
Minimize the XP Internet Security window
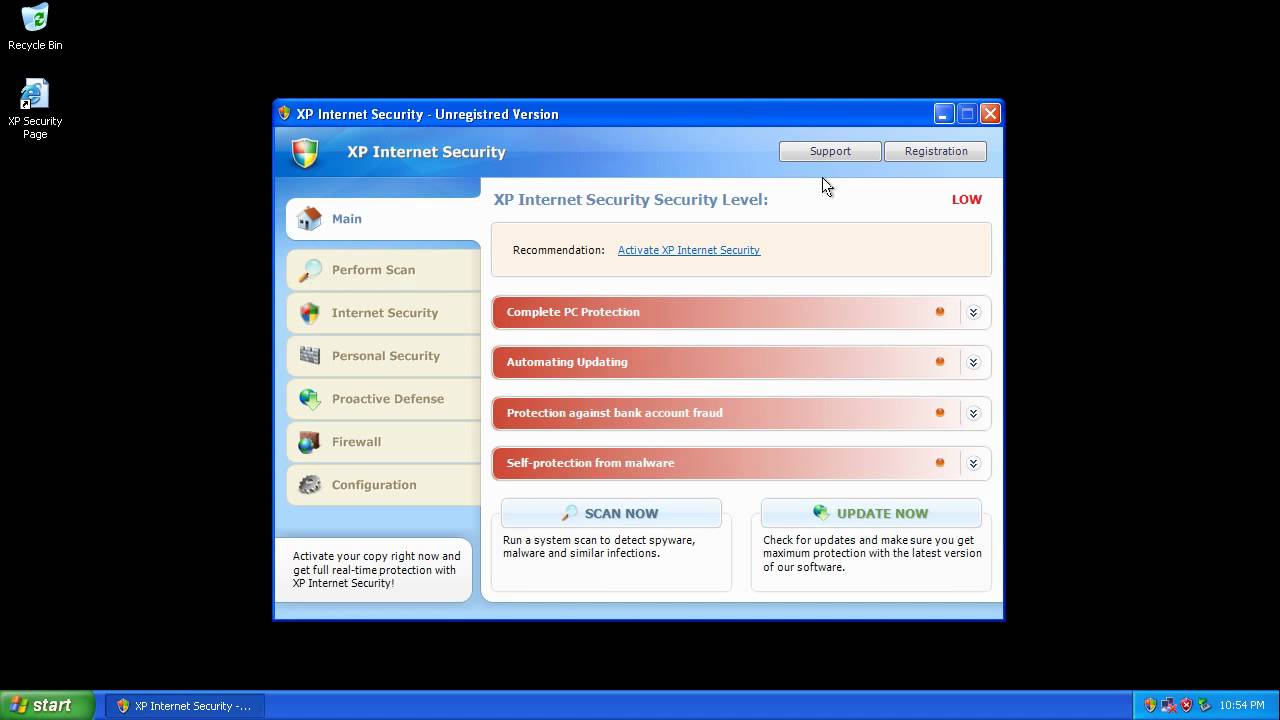(x=944, y=114)
